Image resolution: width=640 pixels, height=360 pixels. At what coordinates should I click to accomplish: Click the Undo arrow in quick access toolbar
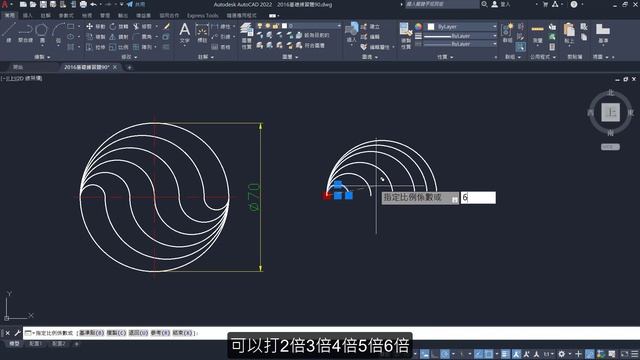pos(93,4)
